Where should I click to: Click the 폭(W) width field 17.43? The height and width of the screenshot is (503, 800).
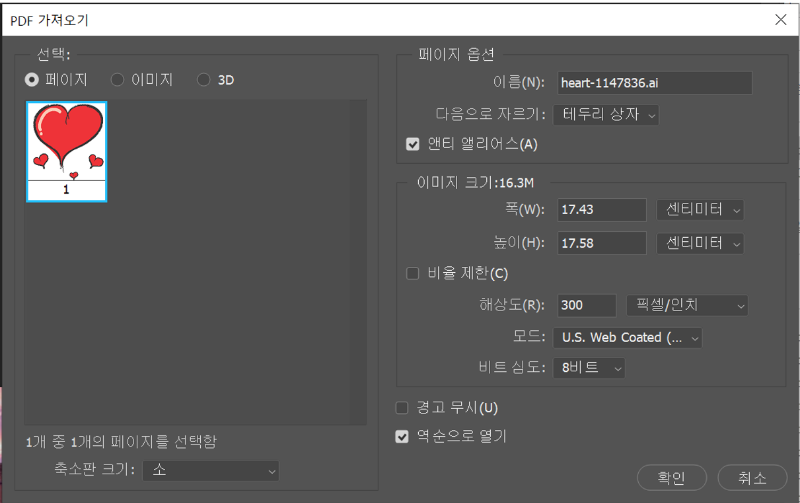(602, 210)
